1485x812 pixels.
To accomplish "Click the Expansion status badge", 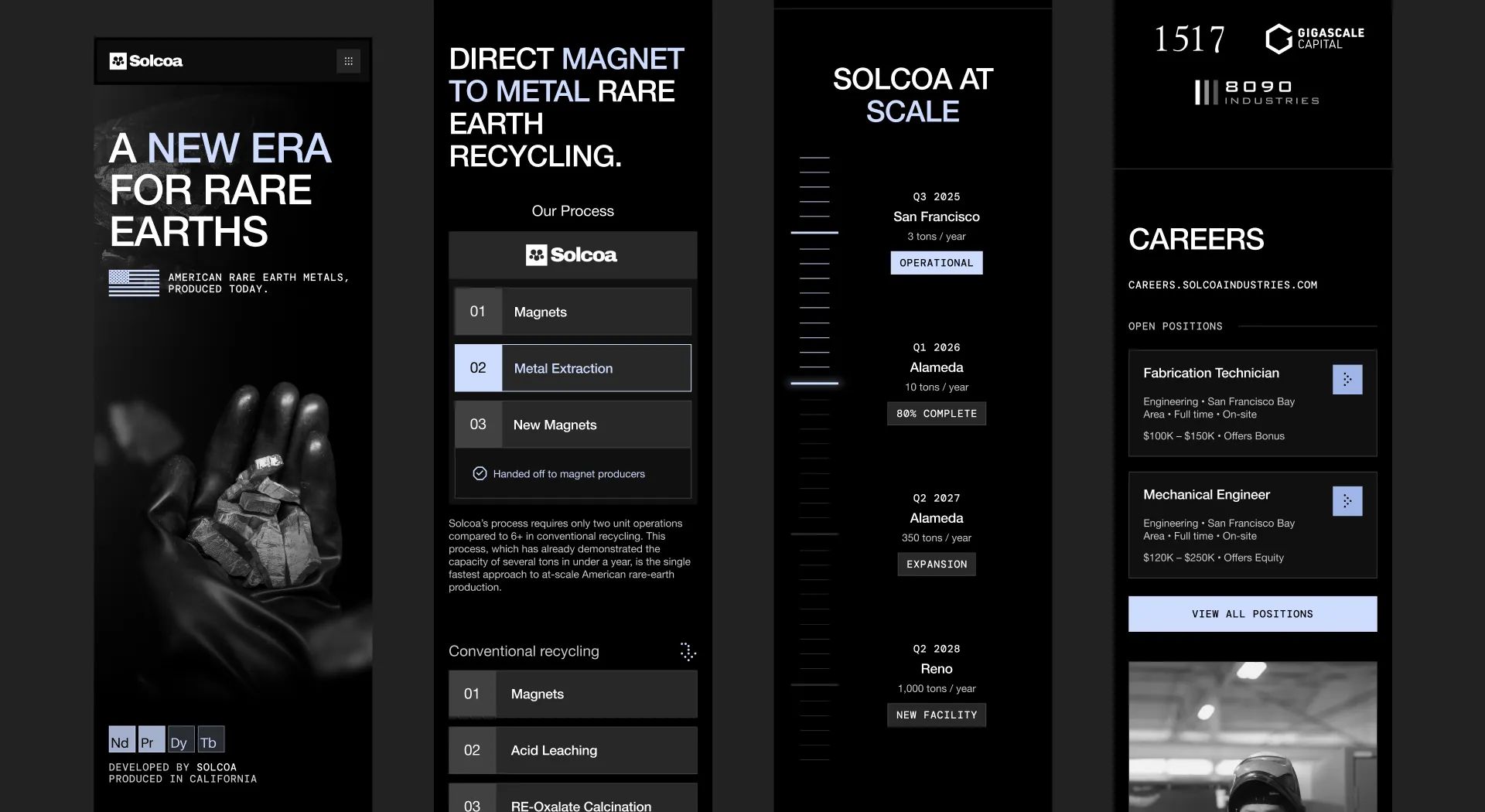I will pyautogui.click(x=936, y=565).
